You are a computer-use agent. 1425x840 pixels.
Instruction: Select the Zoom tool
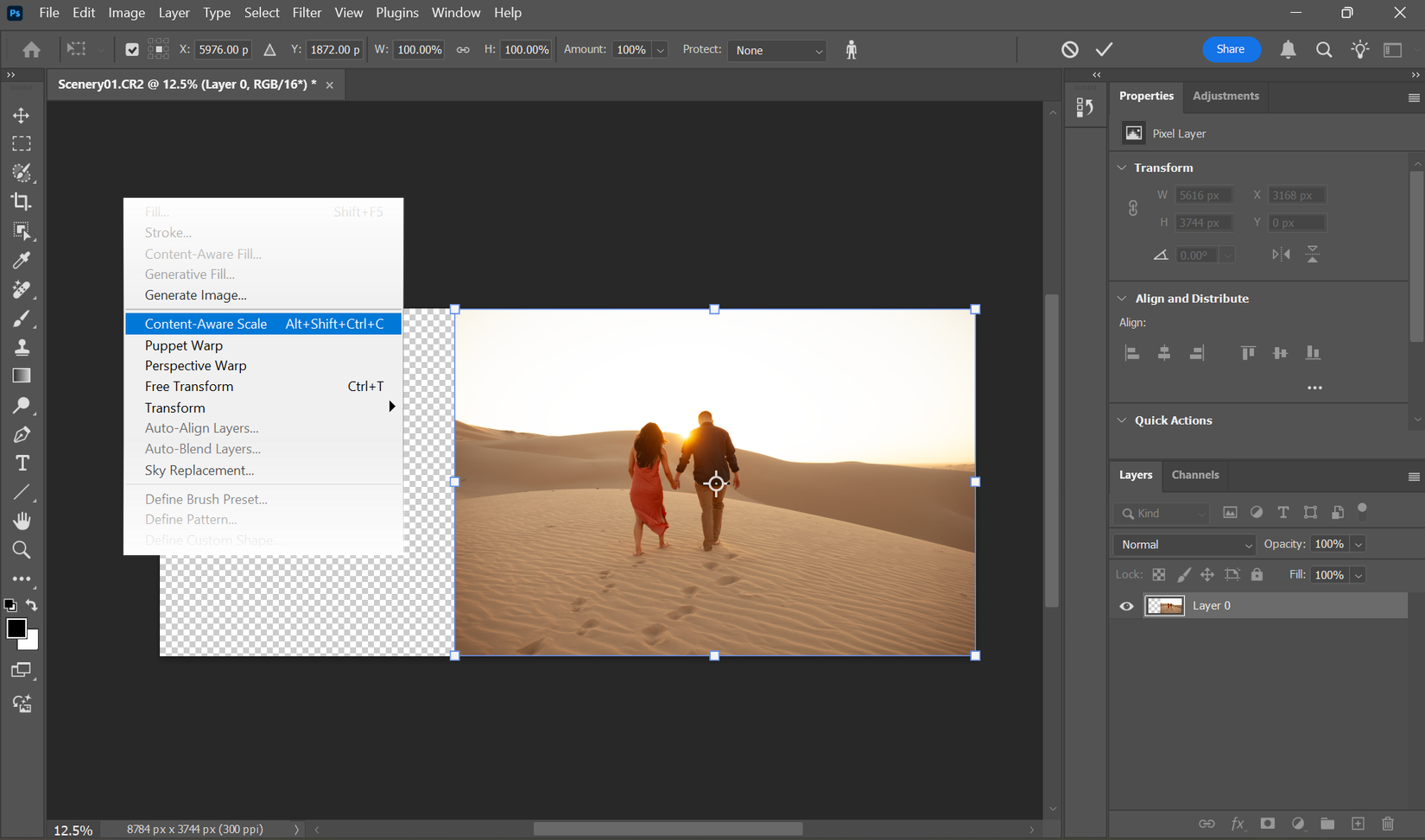pyautogui.click(x=22, y=550)
